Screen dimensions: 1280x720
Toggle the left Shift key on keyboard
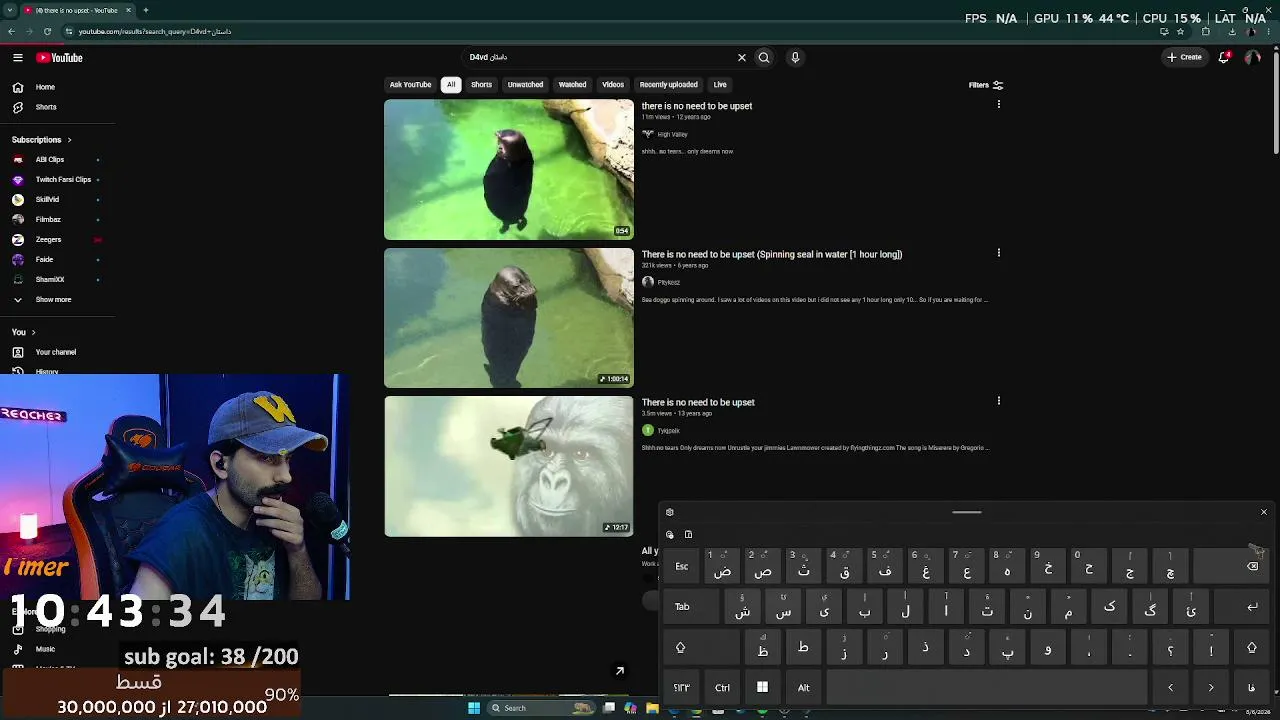point(700,647)
